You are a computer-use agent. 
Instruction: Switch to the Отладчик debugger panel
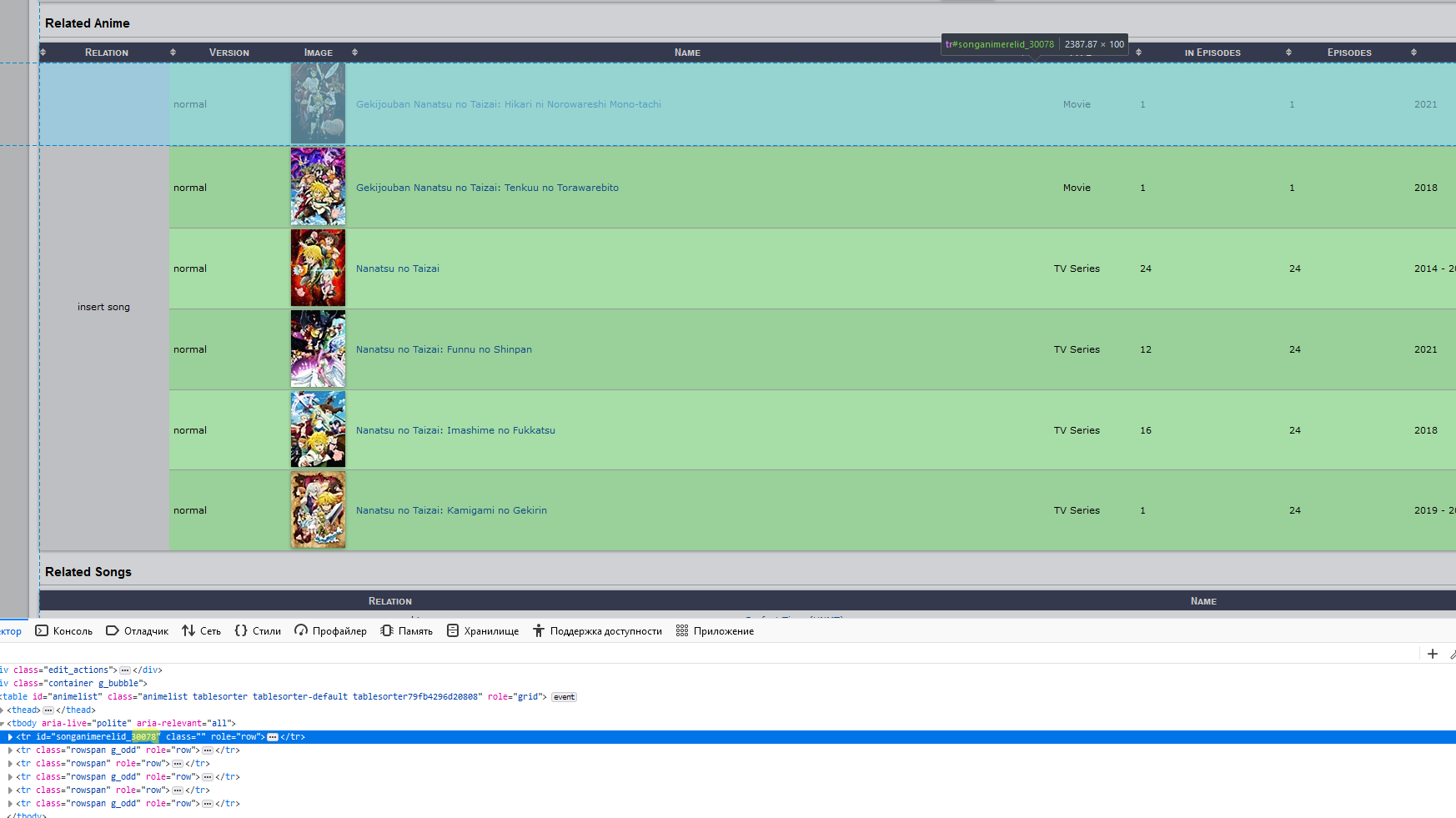point(138,631)
